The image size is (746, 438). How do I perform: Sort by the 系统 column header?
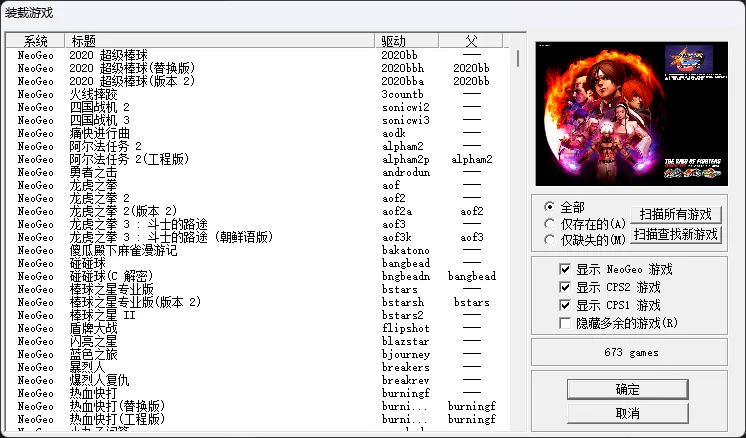point(35,41)
